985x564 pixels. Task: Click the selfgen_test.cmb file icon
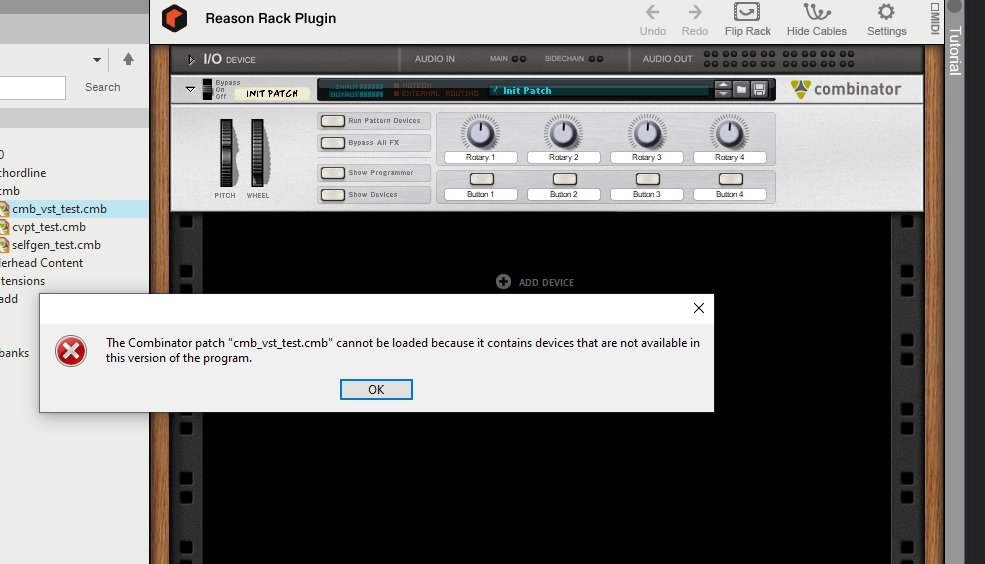point(4,245)
